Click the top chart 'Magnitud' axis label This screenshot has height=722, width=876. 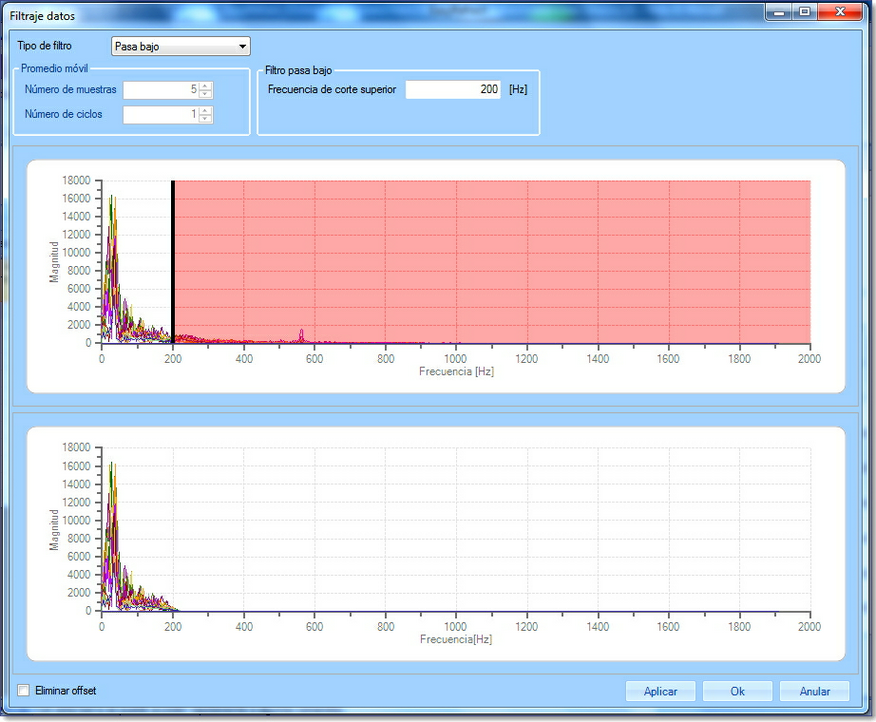(x=54, y=262)
